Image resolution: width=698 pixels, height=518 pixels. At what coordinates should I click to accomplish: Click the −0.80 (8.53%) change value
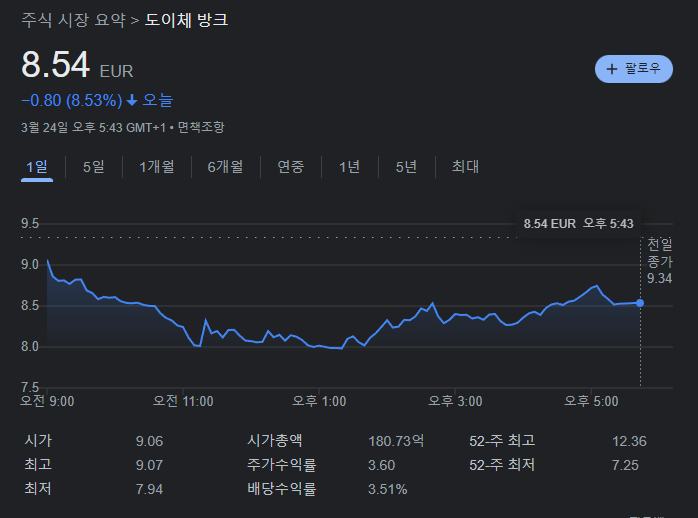click(72, 101)
